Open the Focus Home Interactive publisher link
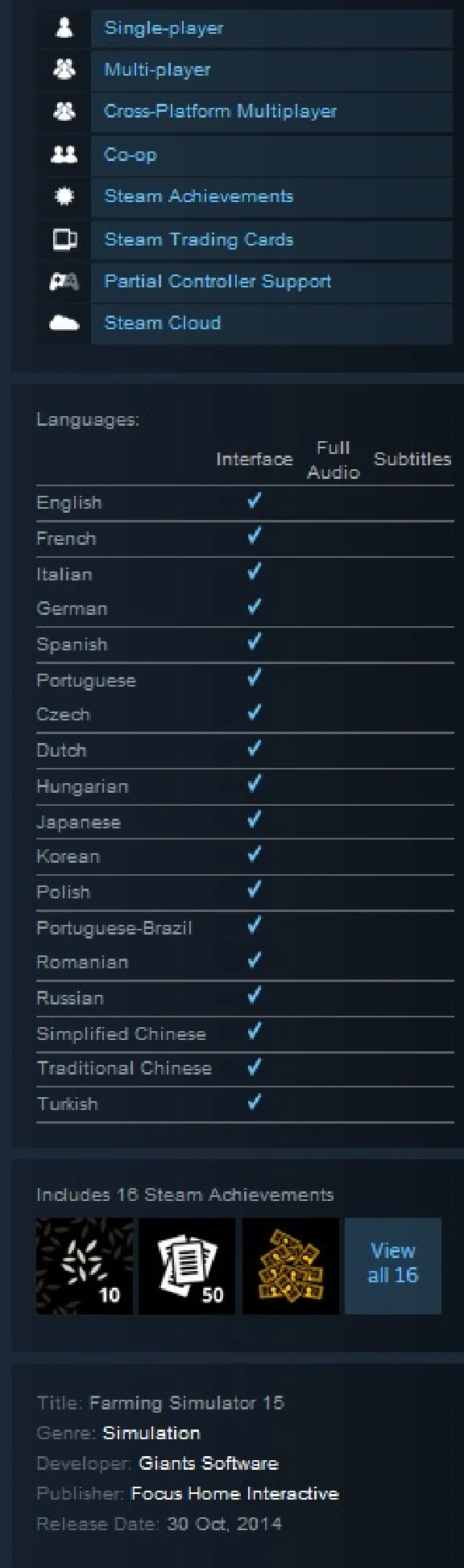This screenshot has width=464, height=1568. 235,1494
